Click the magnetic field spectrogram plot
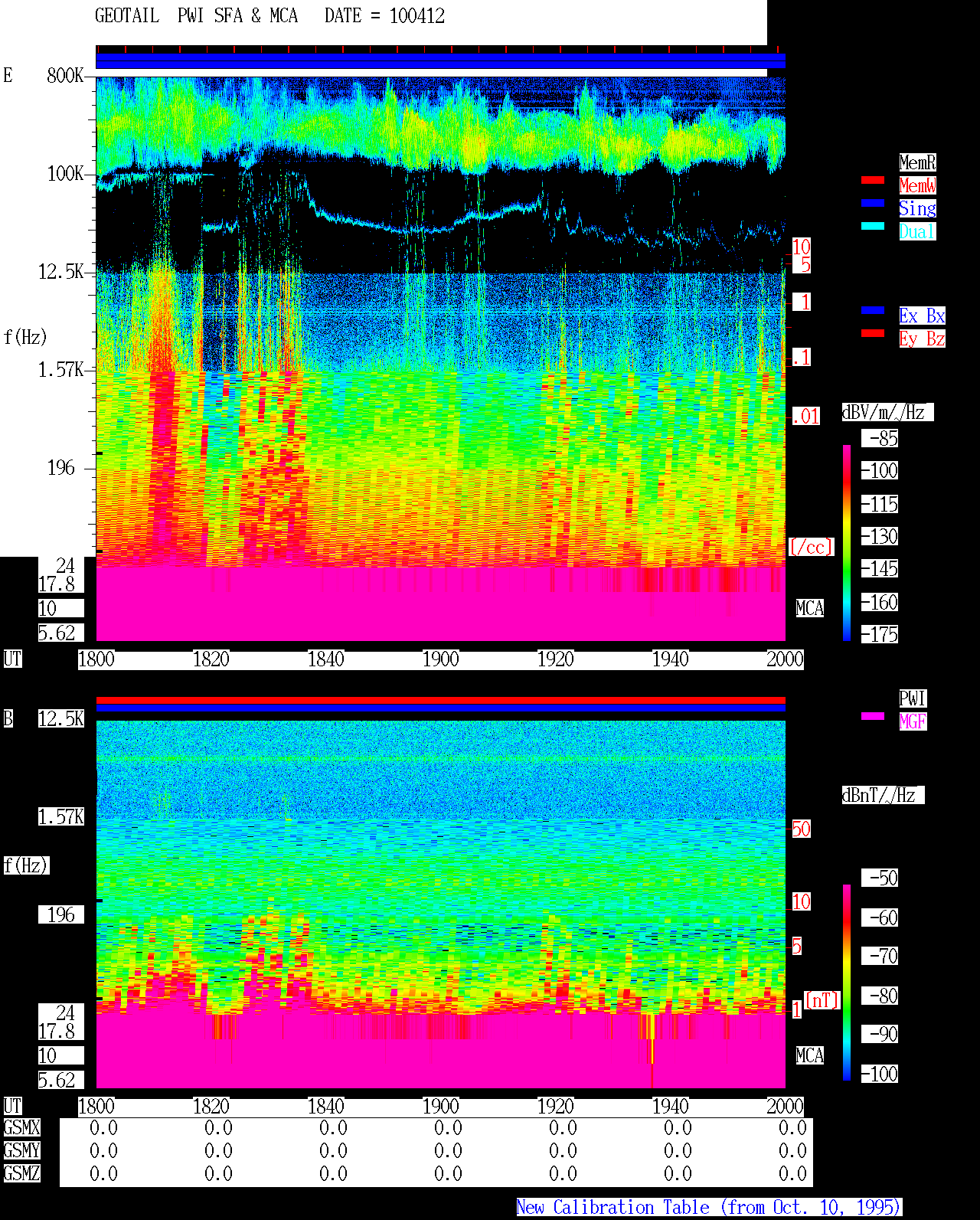Viewport: 980px width, 1220px height. point(440,904)
